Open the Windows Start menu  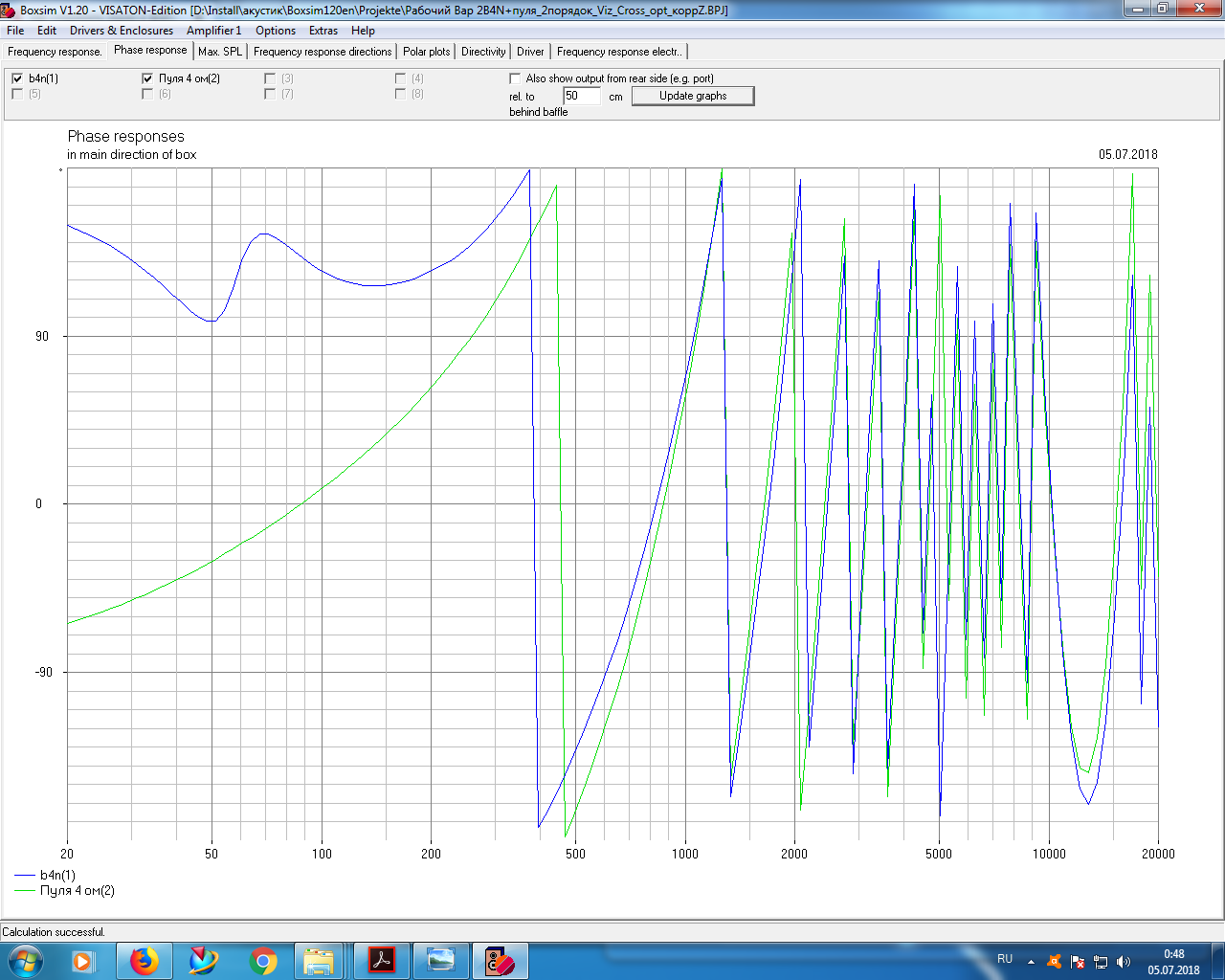pos(26,960)
